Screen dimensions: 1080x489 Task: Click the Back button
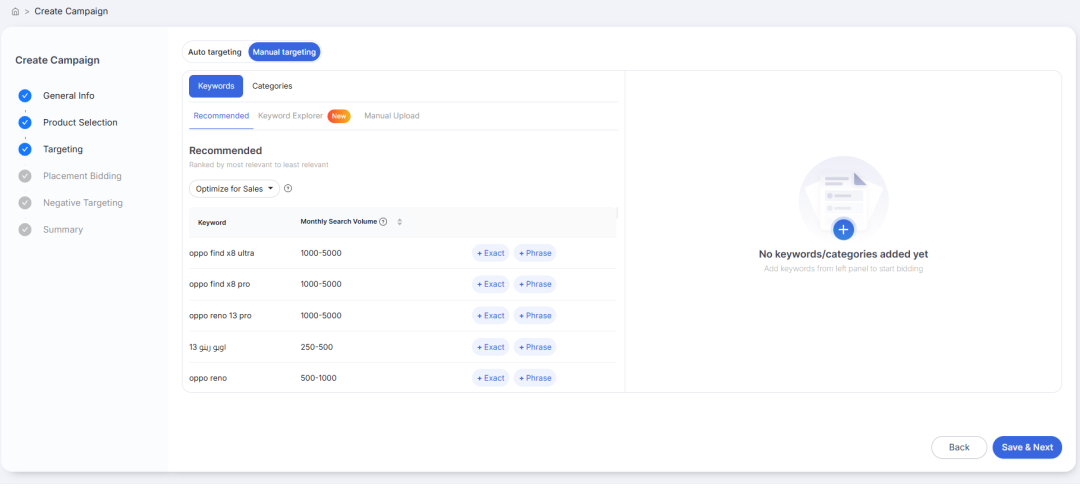pos(959,447)
